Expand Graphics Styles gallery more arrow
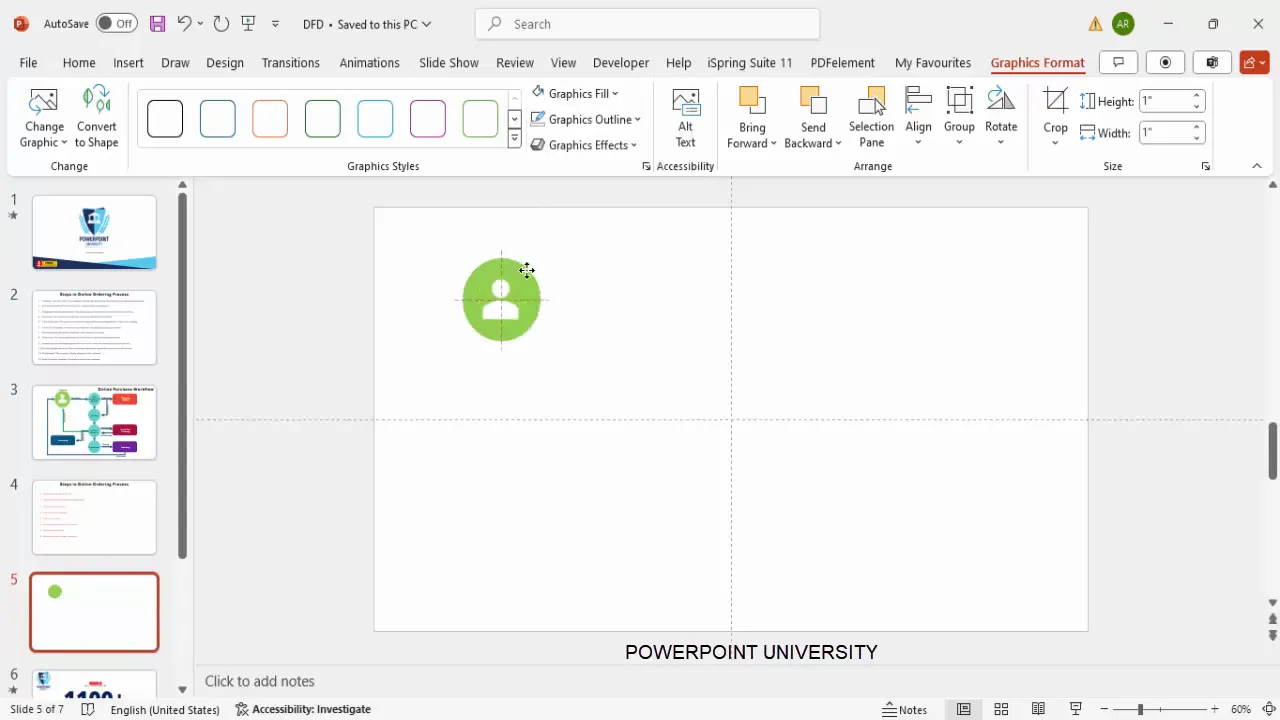 click(x=514, y=140)
